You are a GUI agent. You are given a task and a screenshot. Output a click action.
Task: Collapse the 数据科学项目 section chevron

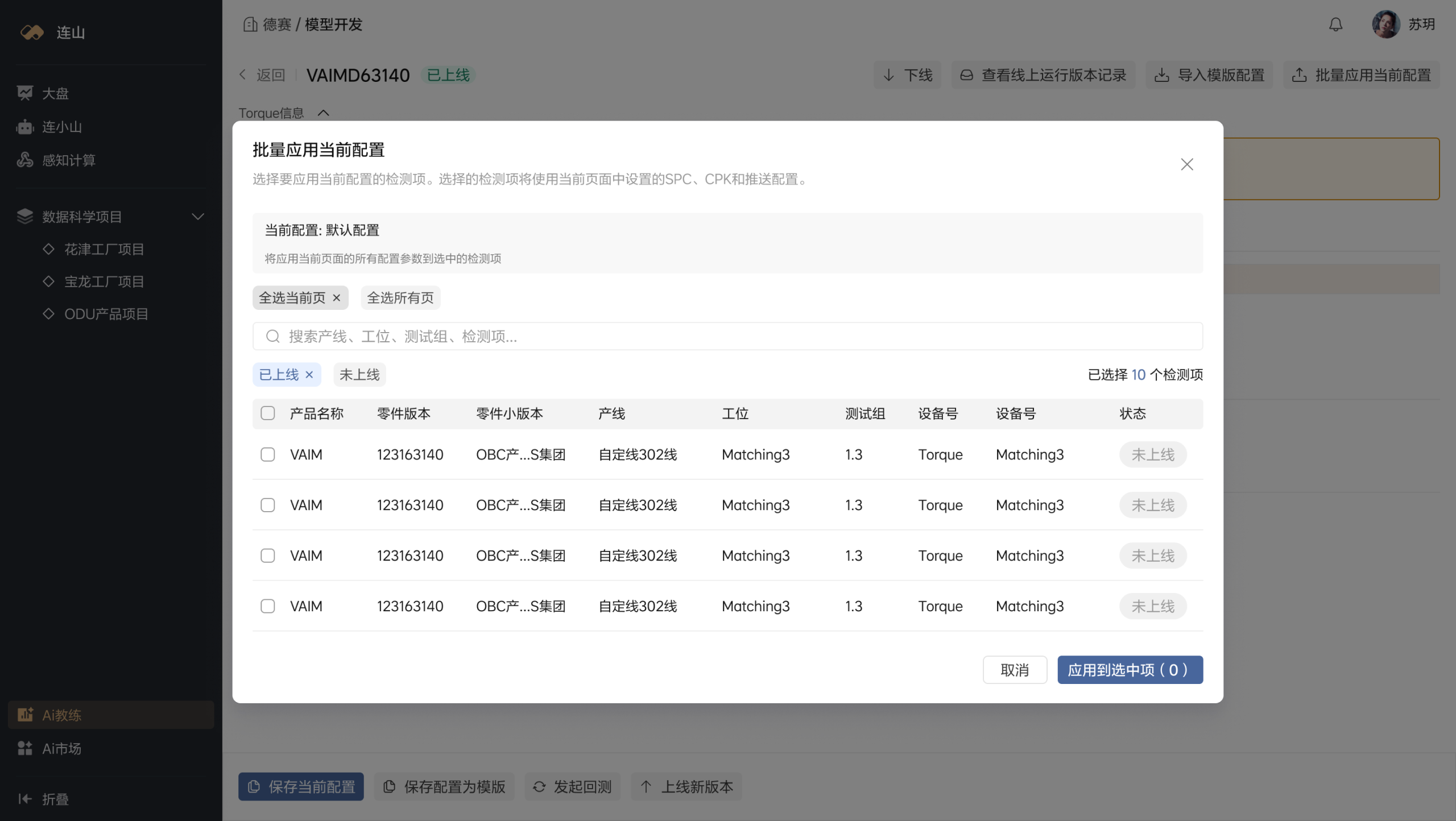tap(198, 217)
